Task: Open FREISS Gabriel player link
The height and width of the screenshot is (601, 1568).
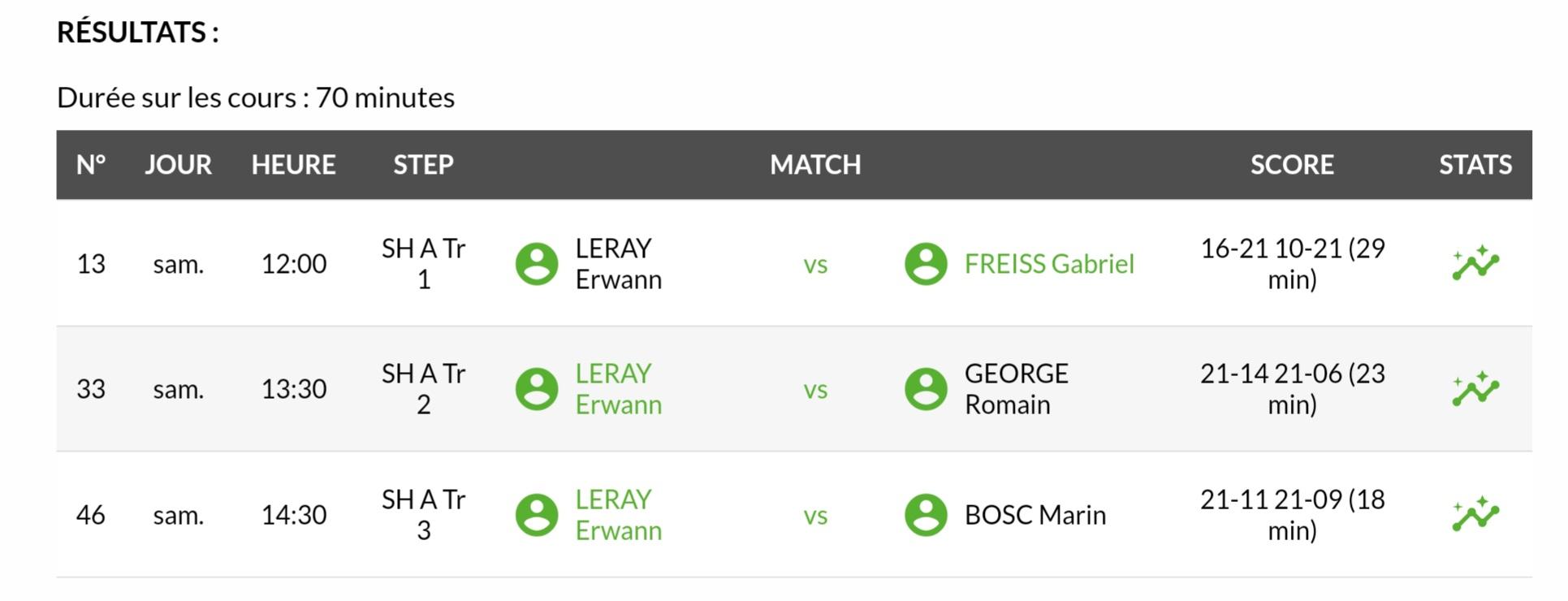Action: (1048, 264)
